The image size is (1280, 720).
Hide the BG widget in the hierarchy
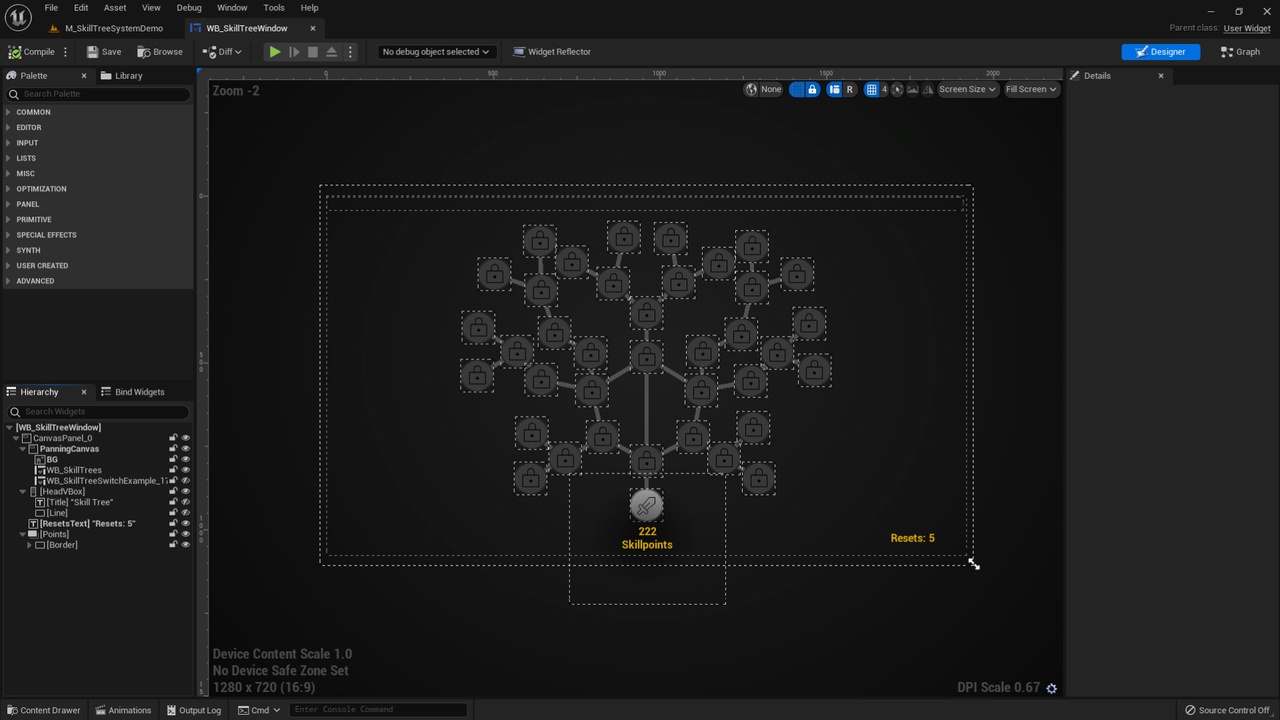click(185, 459)
